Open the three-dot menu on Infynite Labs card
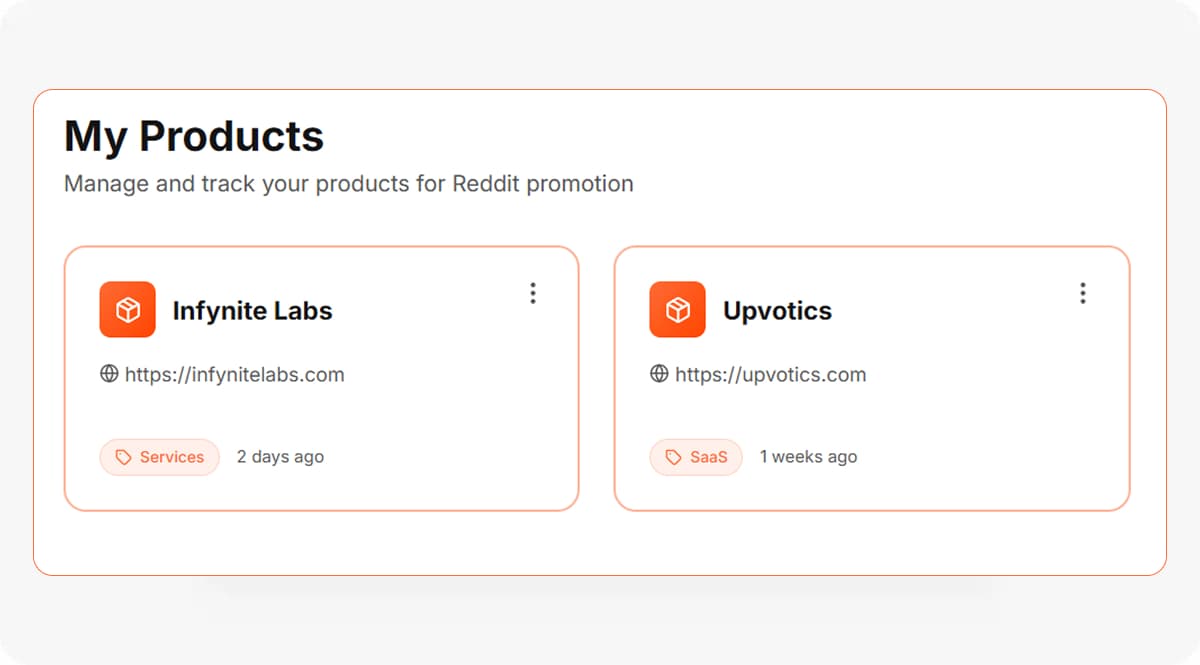The image size is (1200, 665). tap(533, 293)
